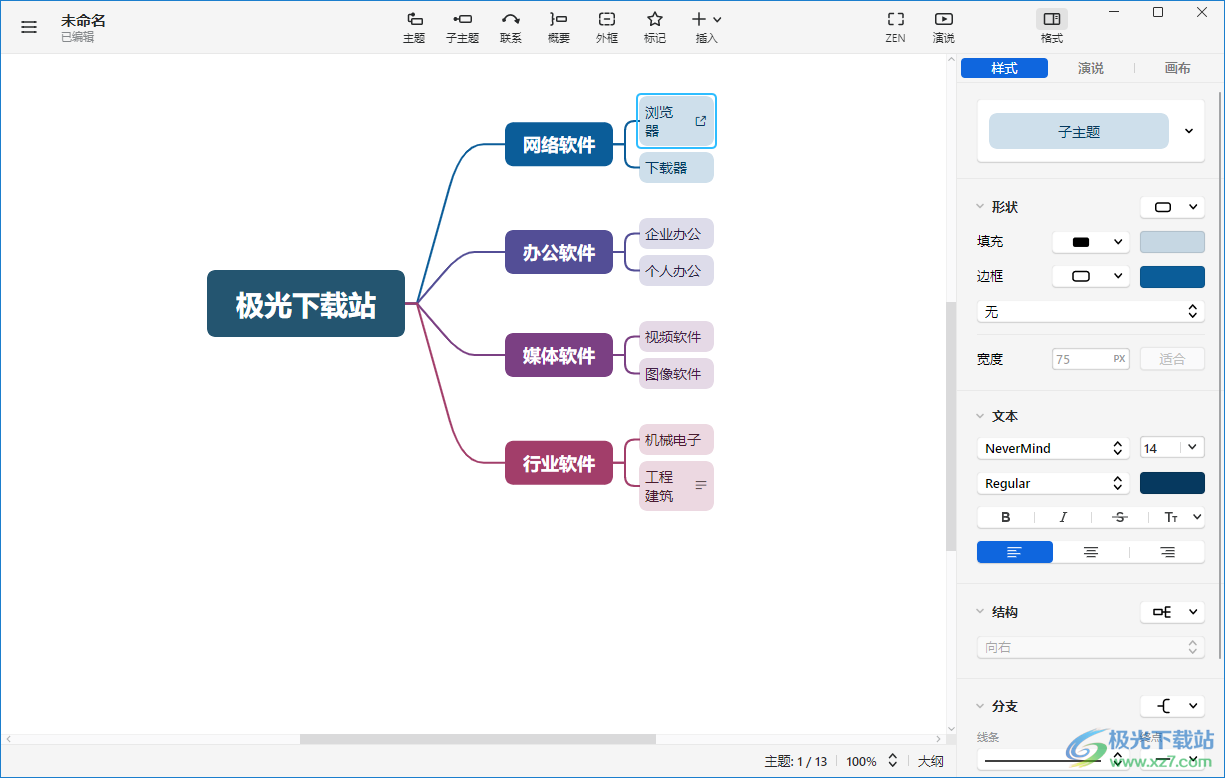Collapse the 分支 section
The image size is (1225, 778).
[x=980, y=706]
